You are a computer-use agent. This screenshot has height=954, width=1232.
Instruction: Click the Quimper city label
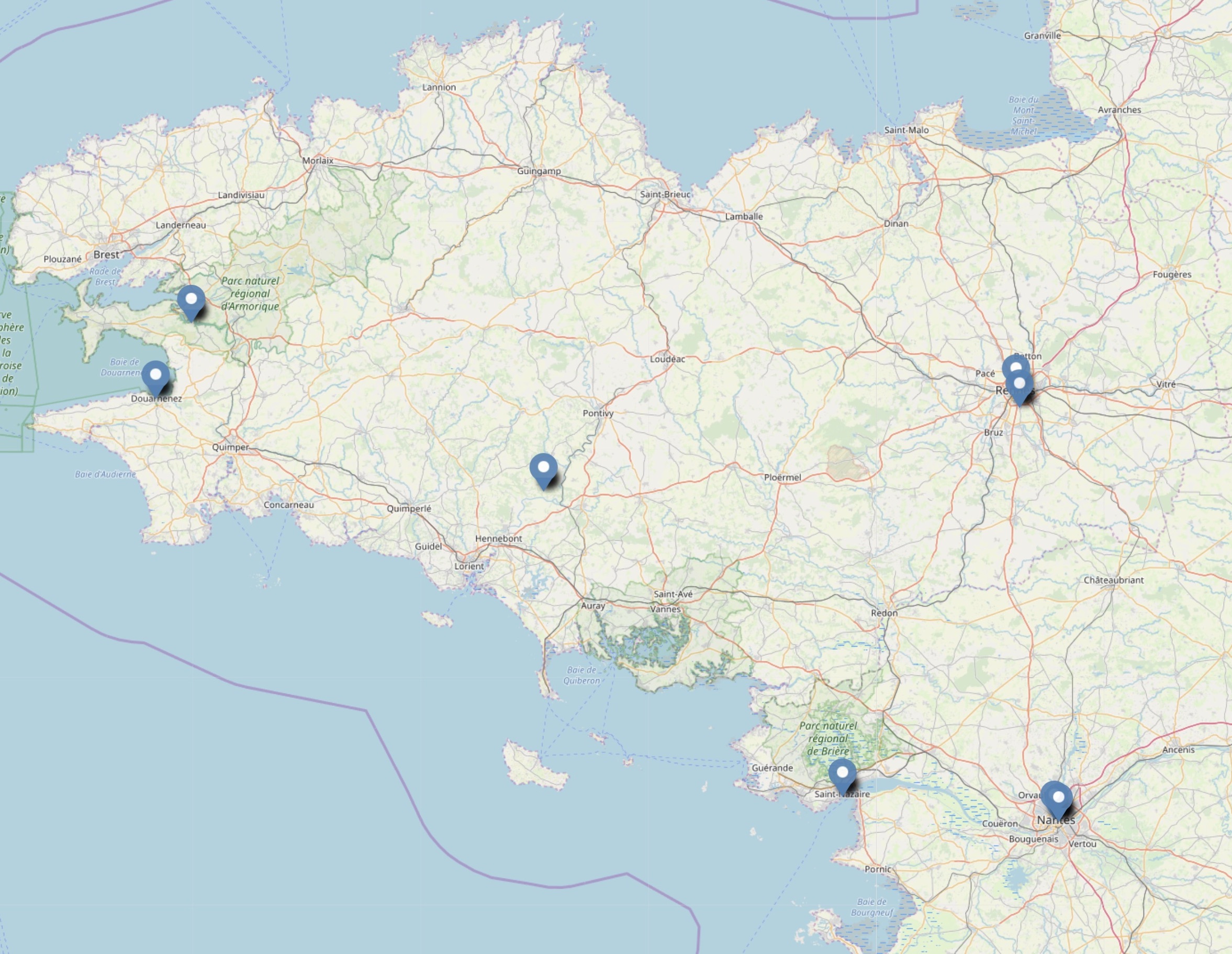pyautogui.click(x=230, y=447)
